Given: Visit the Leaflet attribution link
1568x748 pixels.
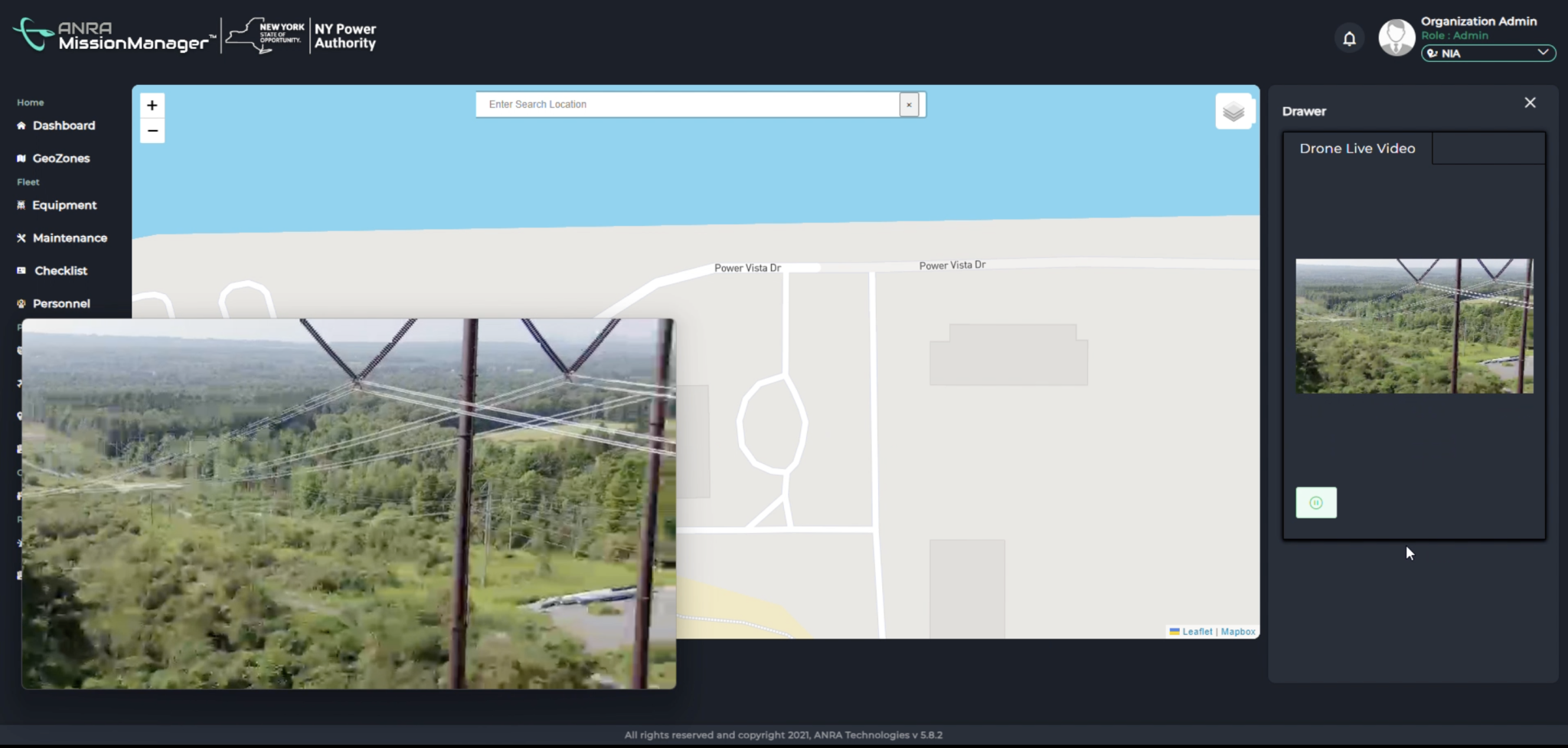Looking at the screenshot, I should pos(1197,631).
